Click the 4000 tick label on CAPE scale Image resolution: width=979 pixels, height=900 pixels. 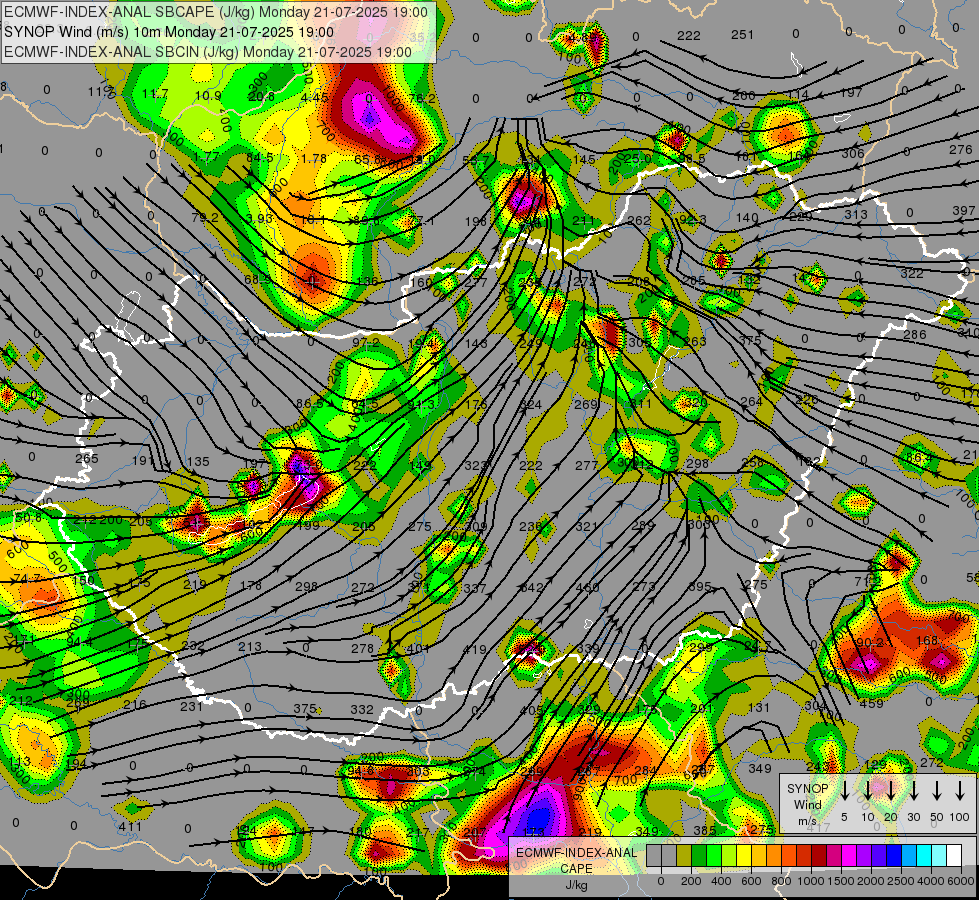(x=931, y=881)
